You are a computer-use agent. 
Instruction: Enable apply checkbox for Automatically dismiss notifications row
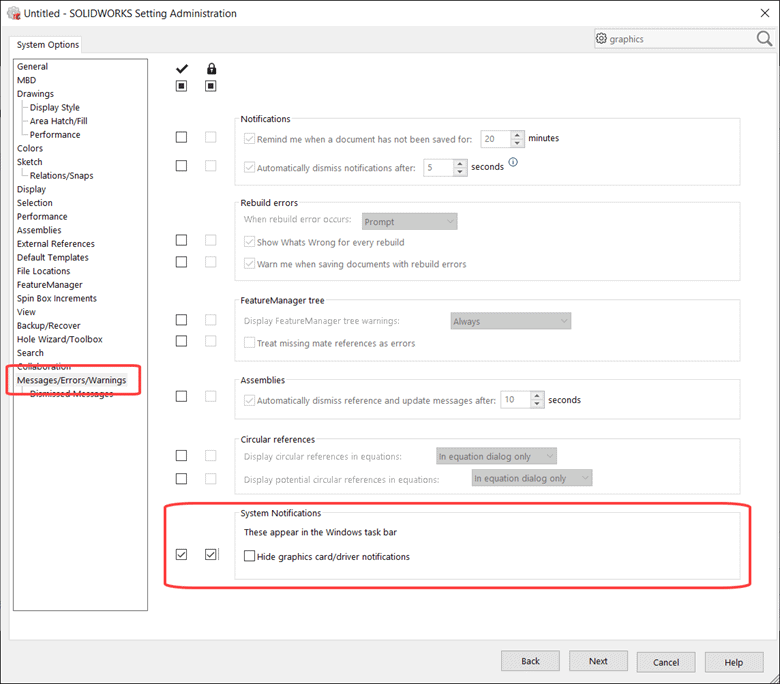(x=182, y=166)
